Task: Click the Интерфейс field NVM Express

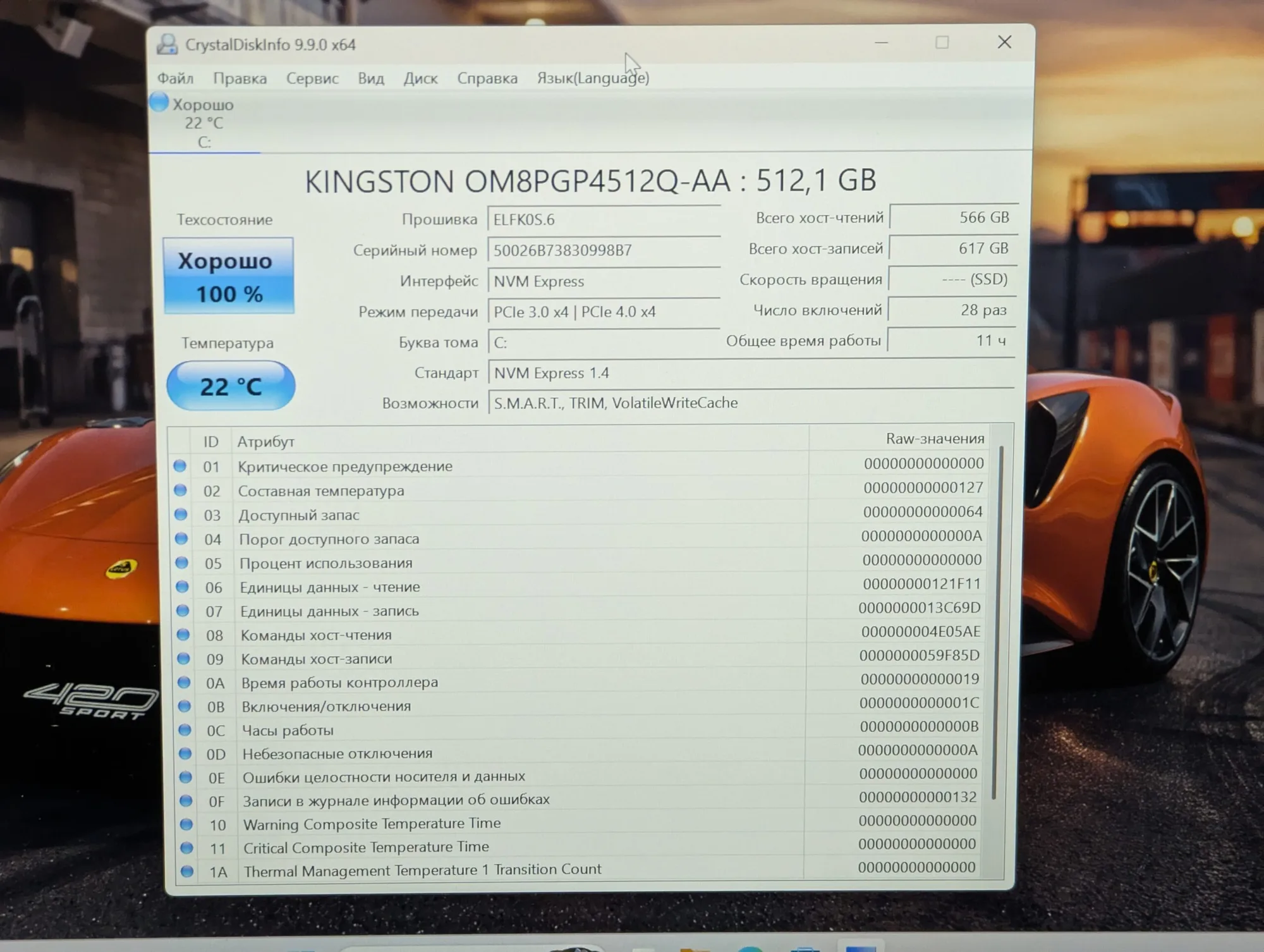Action: pos(604,281)
